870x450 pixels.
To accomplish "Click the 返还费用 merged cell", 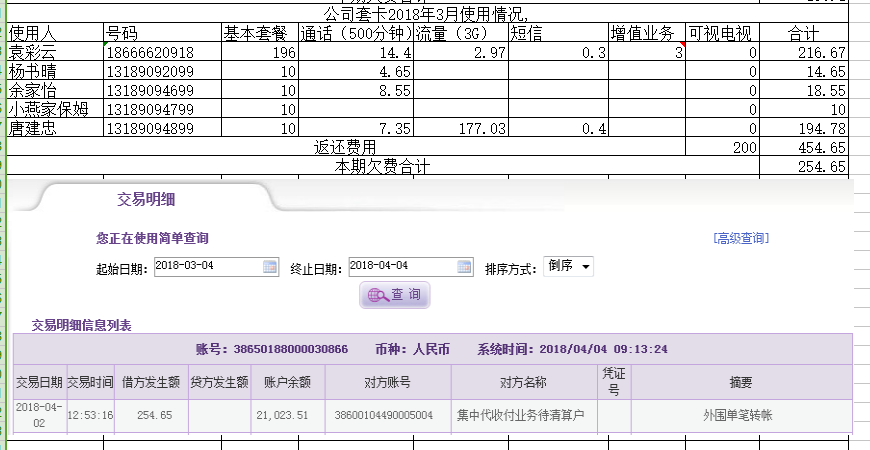I will click(345, 147).
